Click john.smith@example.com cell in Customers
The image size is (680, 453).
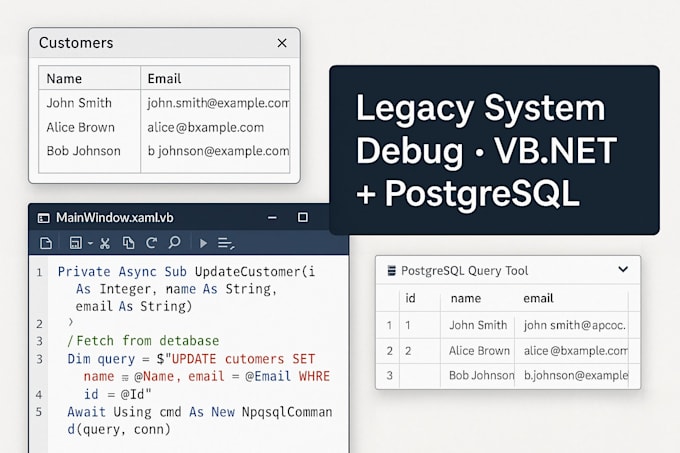[218, 103]
